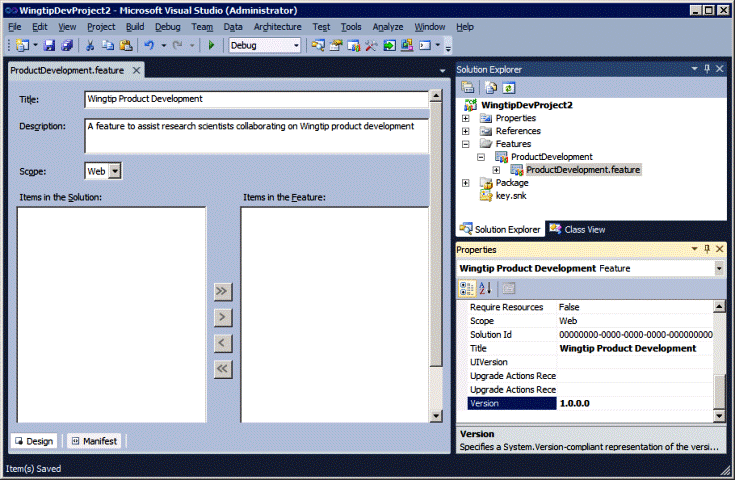735x480 pixels.
Task: Expand the Package node
Action: click(x=465, y=183)
